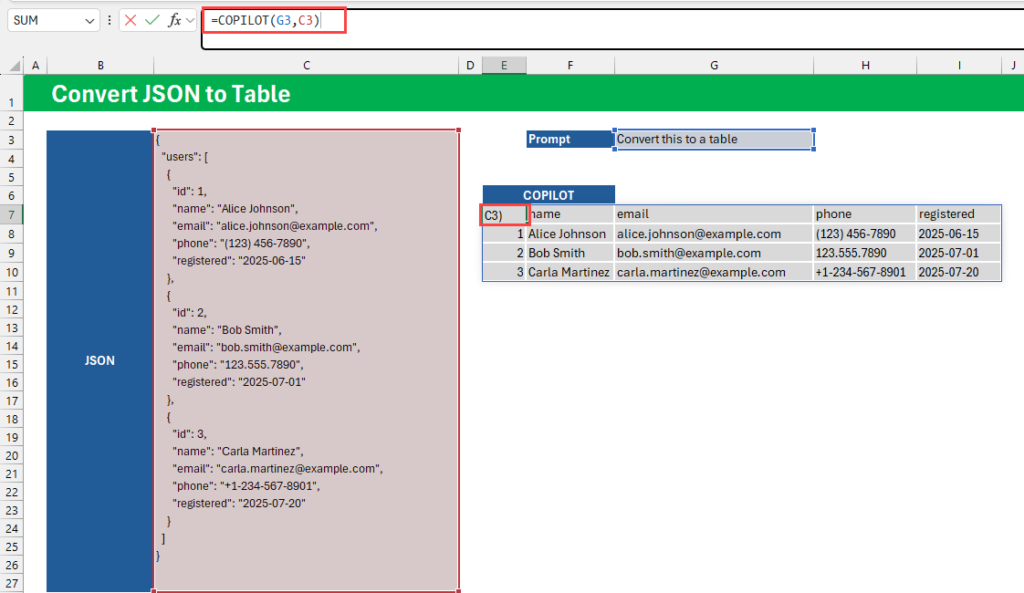Click the Prompt label cell

[x=570, y=139]
